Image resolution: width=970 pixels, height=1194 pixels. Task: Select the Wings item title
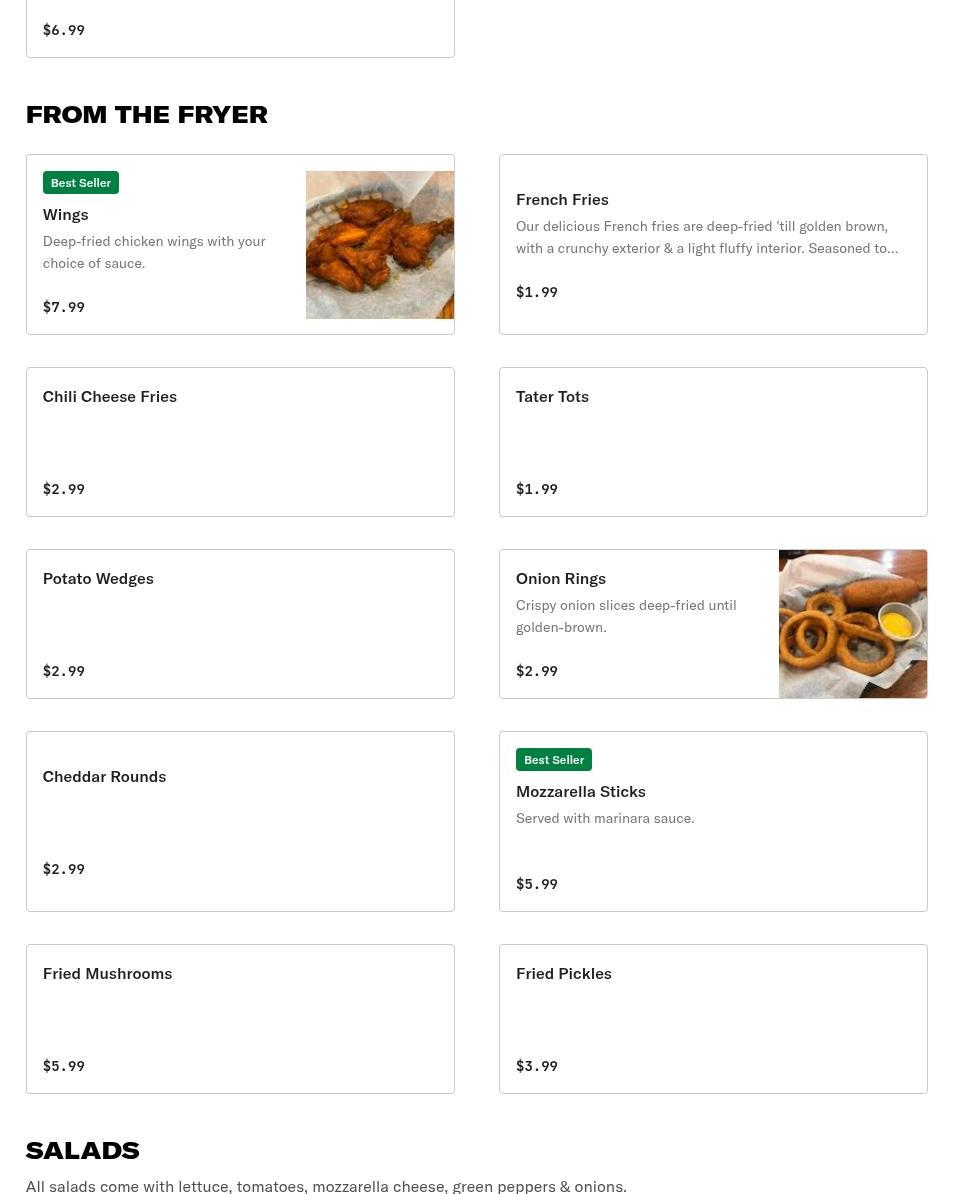[65, 214]
